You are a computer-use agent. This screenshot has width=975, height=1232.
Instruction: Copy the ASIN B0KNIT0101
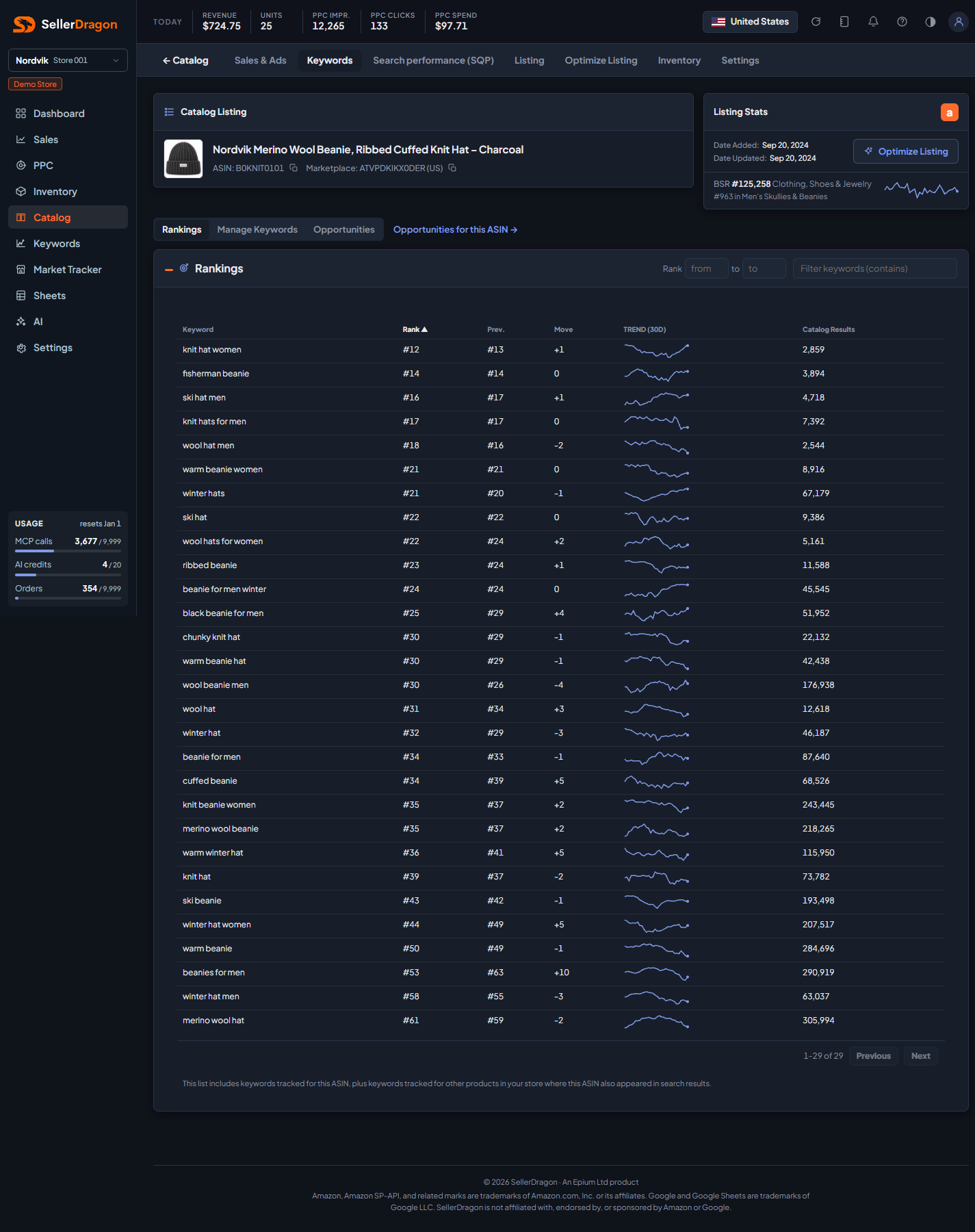click(294, 168)
